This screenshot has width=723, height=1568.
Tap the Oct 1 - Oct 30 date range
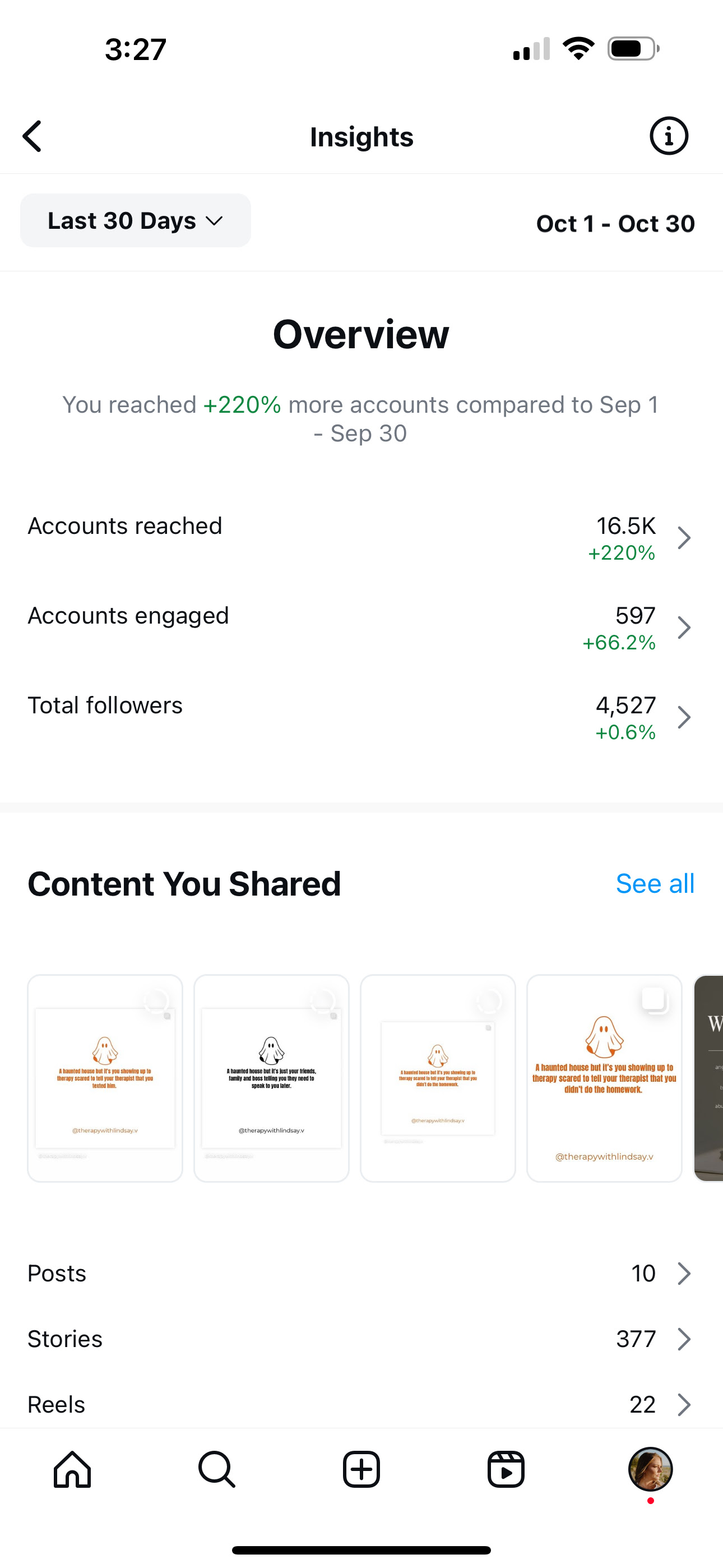pos(615,223)
